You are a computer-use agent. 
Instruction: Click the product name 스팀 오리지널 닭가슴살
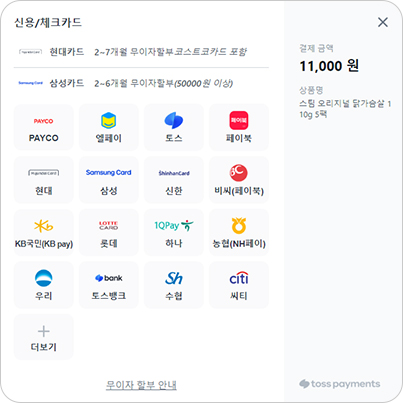click(345, 109)
